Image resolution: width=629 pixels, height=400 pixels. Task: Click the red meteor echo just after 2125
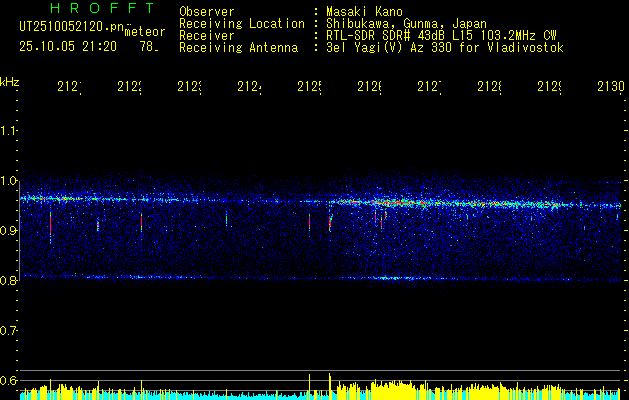point(330,223)
